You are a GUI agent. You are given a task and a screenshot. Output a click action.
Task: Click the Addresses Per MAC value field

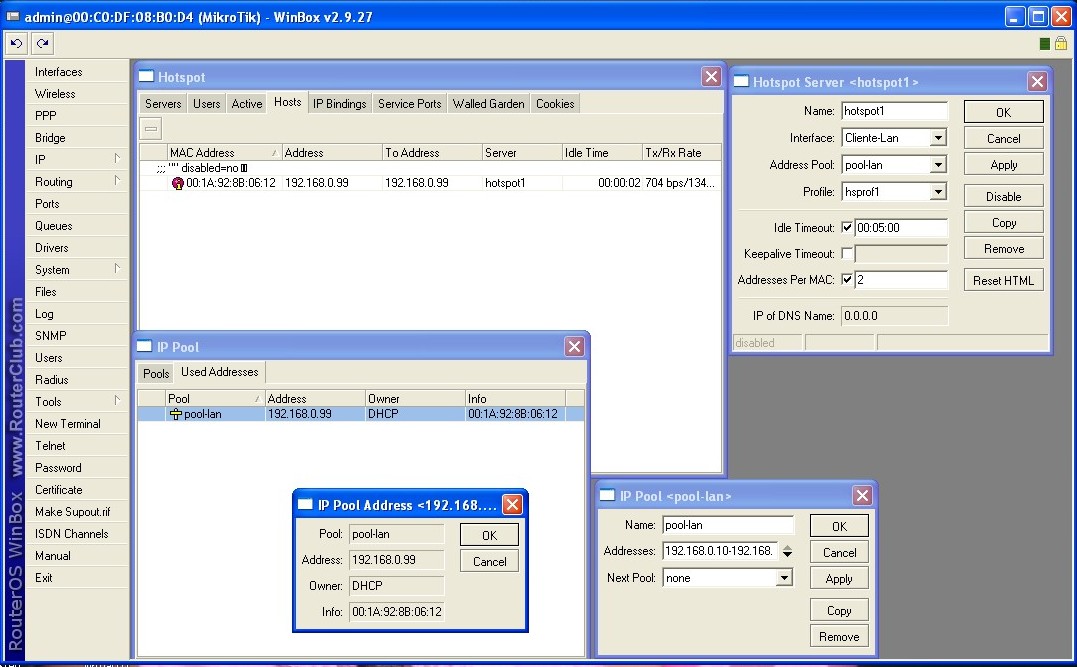pyautogui.click(x=901, y=280)
